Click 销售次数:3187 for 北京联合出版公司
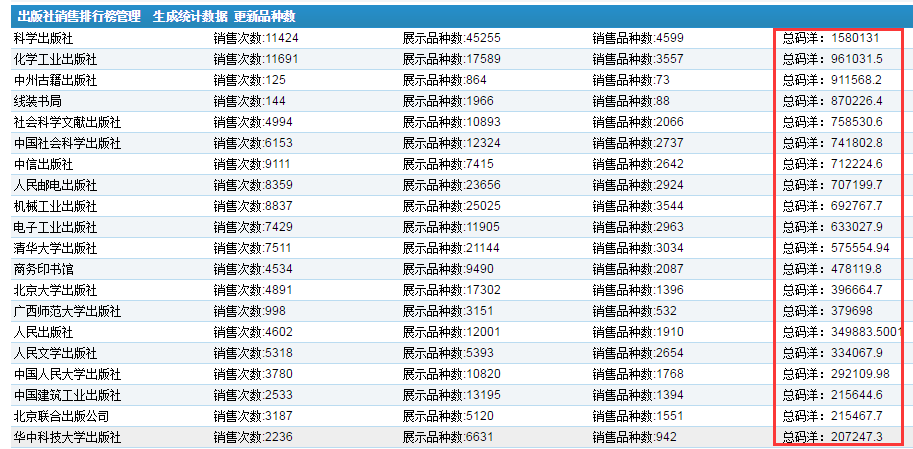 coord(253,416)
